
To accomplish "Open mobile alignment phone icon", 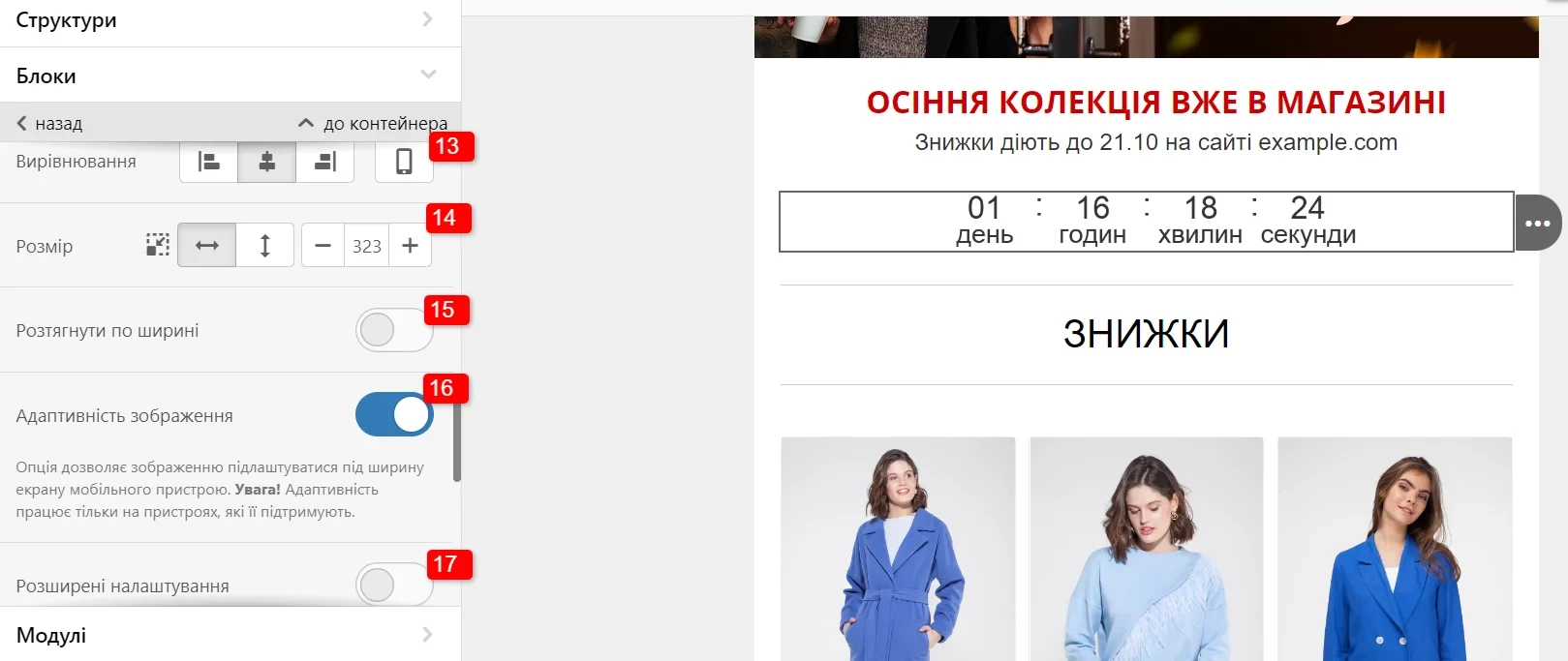I will pyautogui.click(x=404, y=162).
